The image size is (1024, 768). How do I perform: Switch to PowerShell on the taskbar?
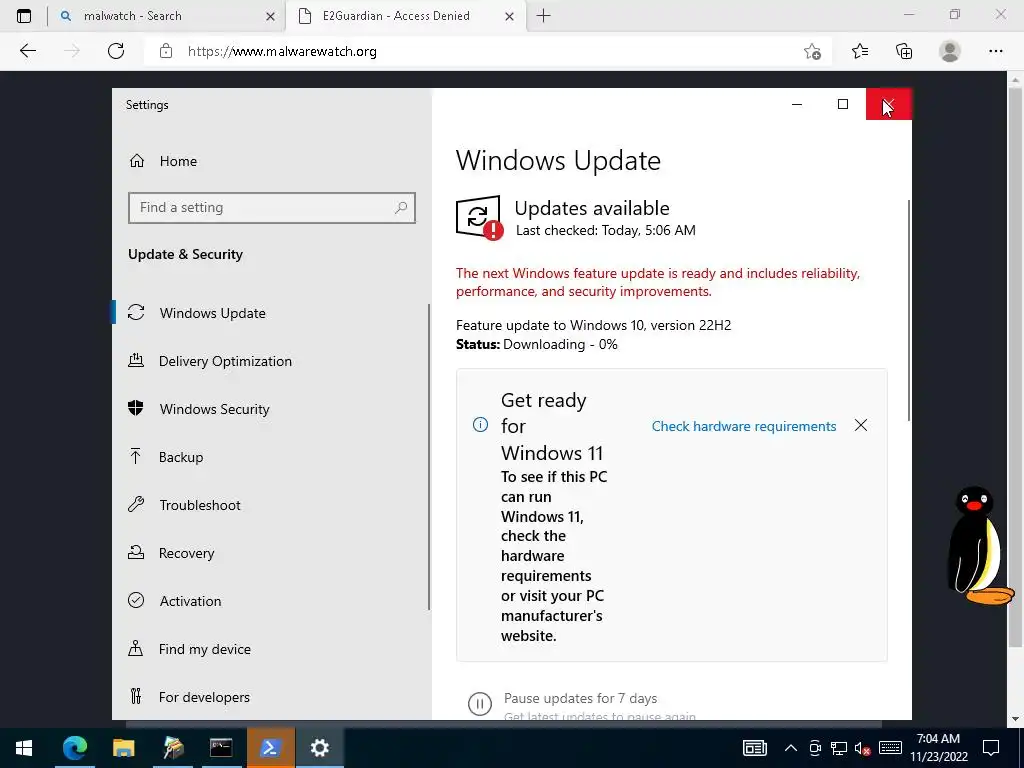270,748
